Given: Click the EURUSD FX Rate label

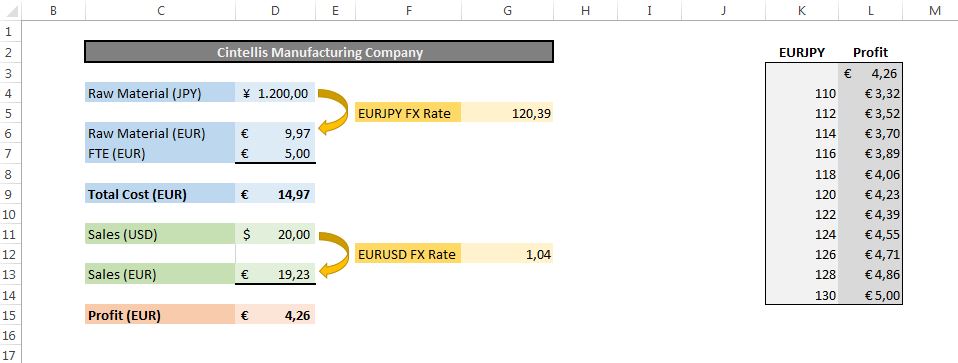Looking at the screenshot, I should point(408,254).
